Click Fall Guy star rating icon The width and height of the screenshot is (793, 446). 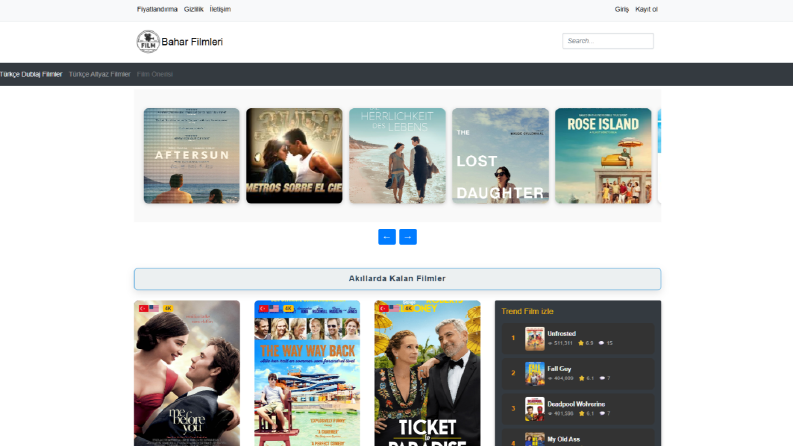coord(582,378)
